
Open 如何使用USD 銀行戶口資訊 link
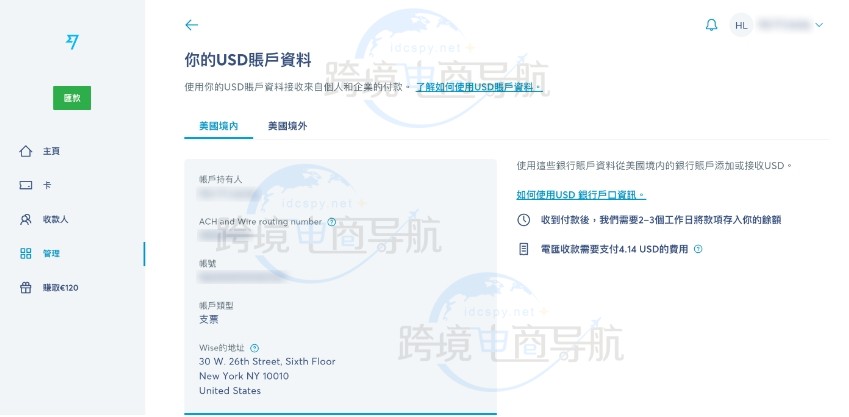coord(581,195)
